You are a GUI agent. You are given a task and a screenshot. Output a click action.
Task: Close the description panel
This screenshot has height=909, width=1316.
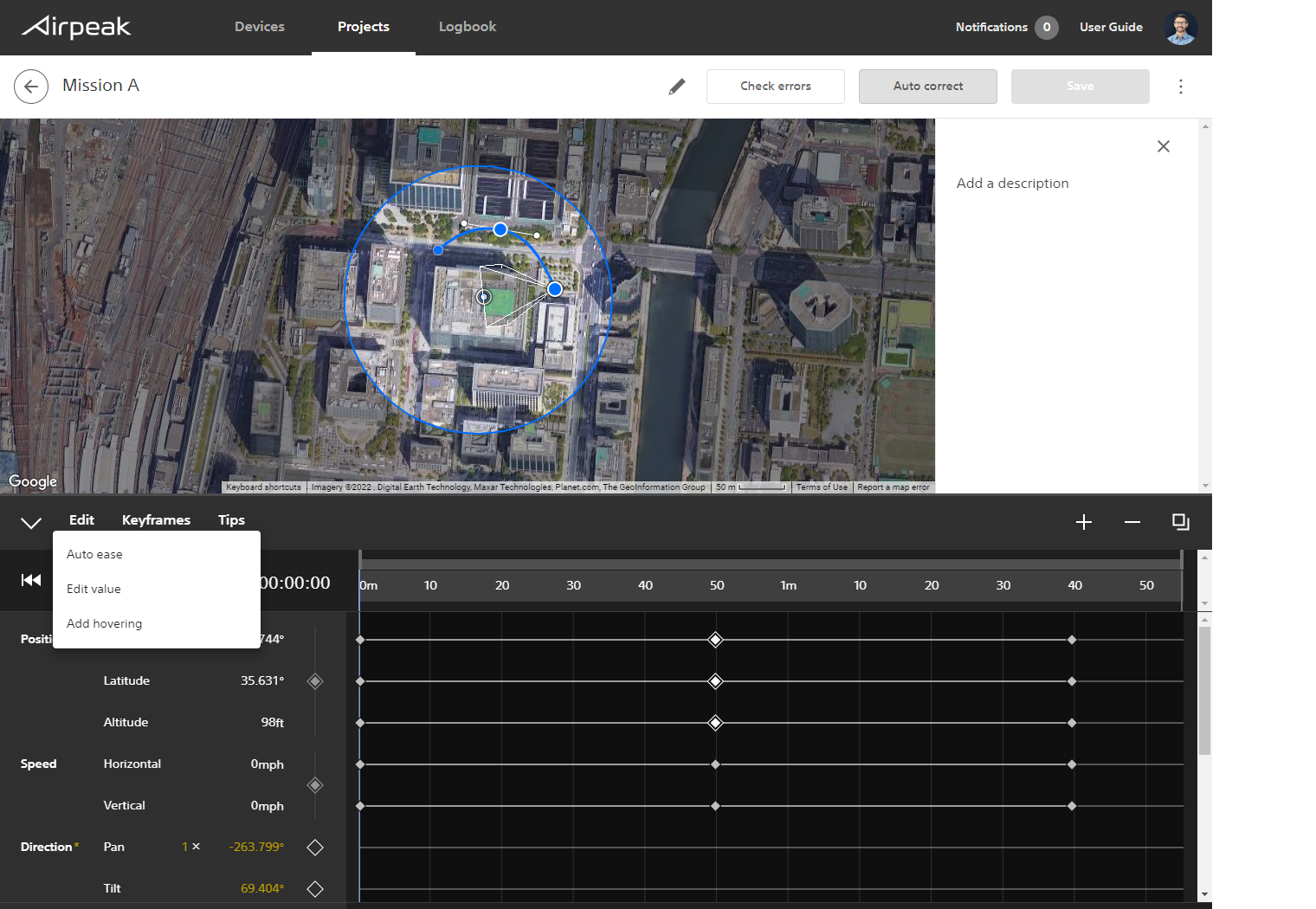(1164, 146)
